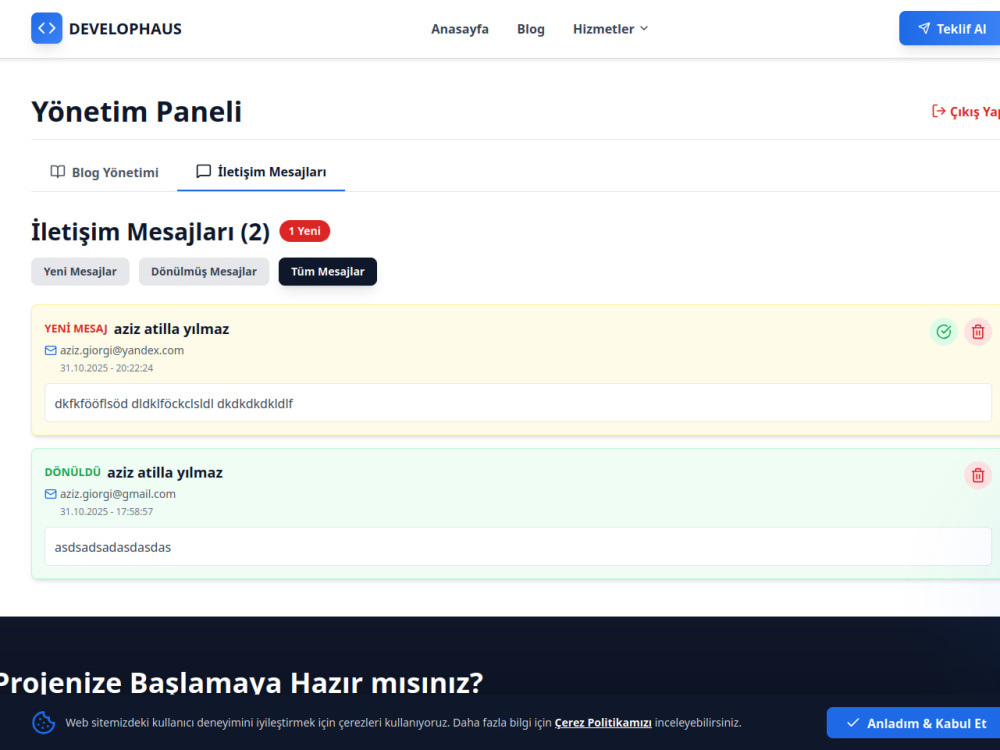Screen dimensions: 1000x750
Task: Click the logout arrow icon beside Çıkış Yap
Action: [938, 111]
